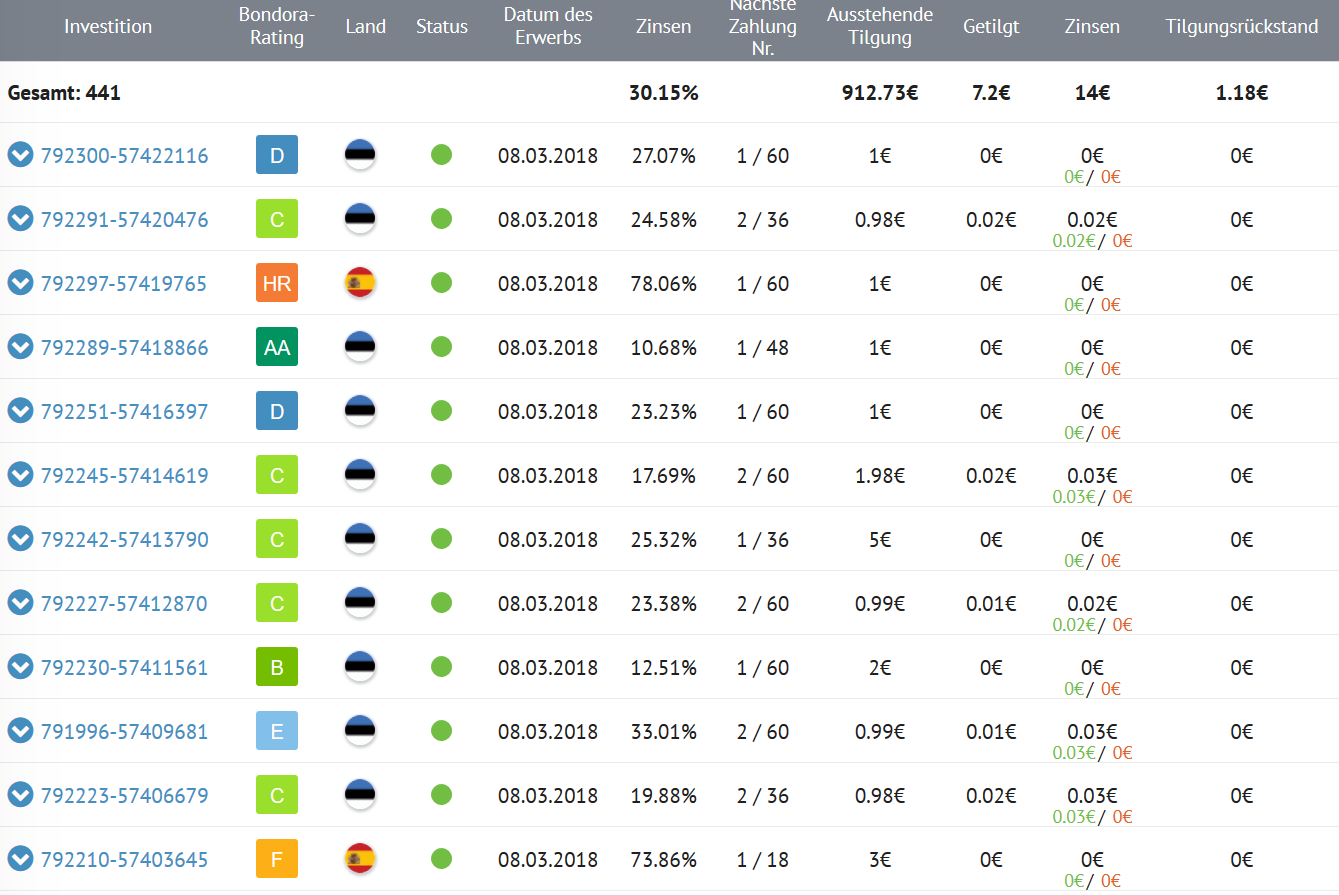Click the green status dot for loan 792242-57413790

point(441,539)
